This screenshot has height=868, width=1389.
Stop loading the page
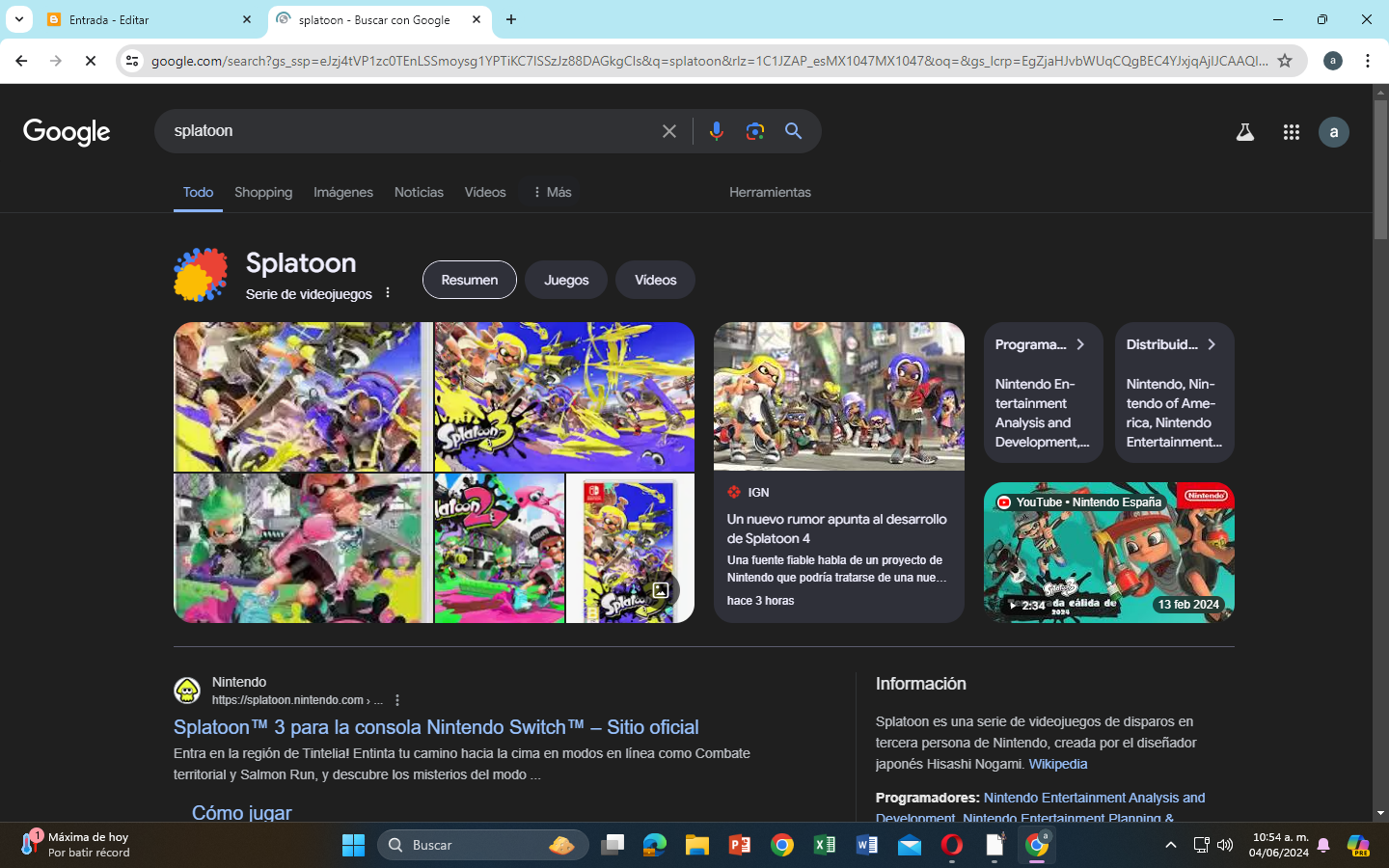point(90,61)
